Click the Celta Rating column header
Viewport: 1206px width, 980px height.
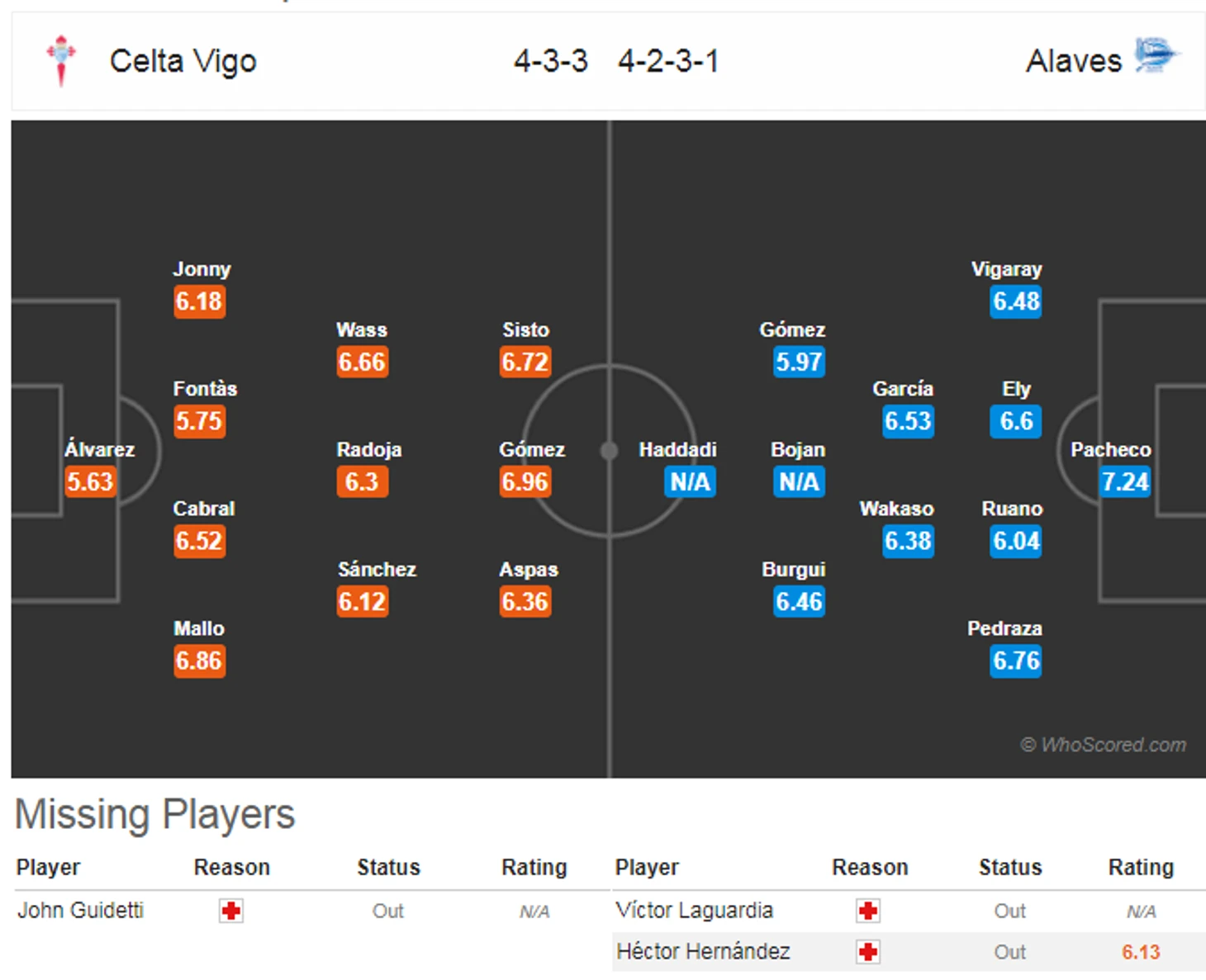(x=534, y=868)
